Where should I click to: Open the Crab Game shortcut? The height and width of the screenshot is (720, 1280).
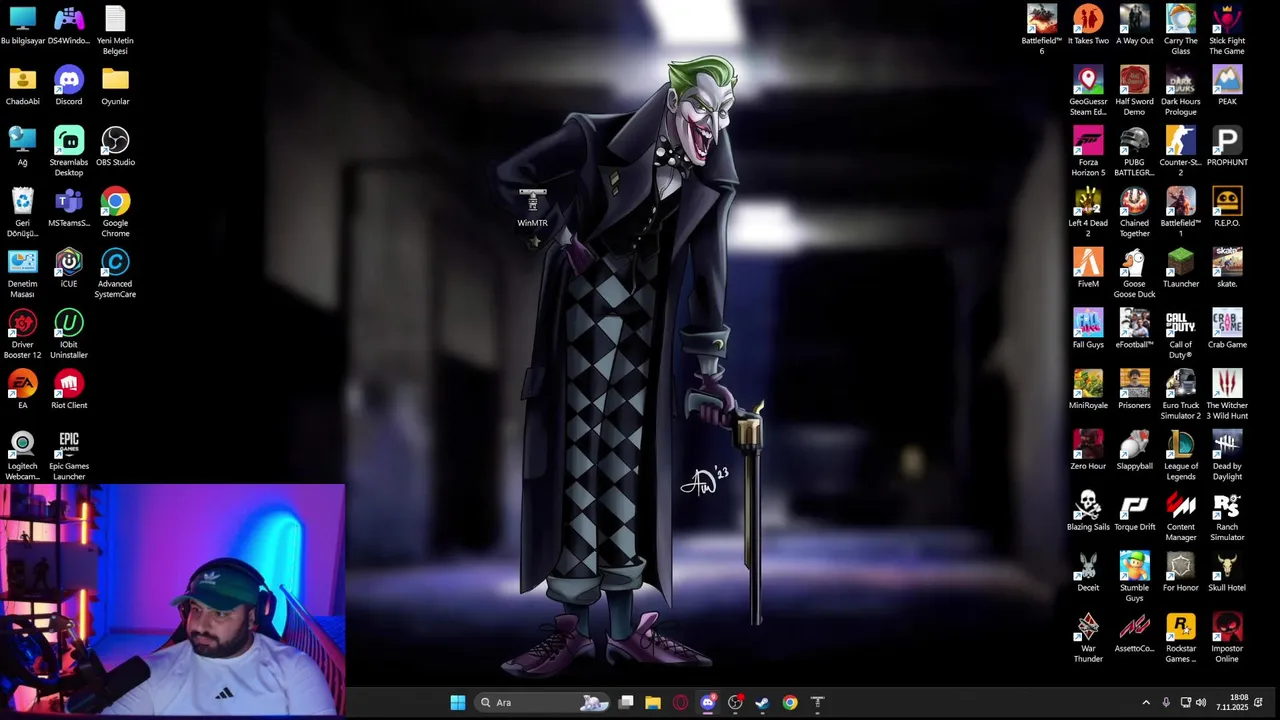[x=1227, y=330]
